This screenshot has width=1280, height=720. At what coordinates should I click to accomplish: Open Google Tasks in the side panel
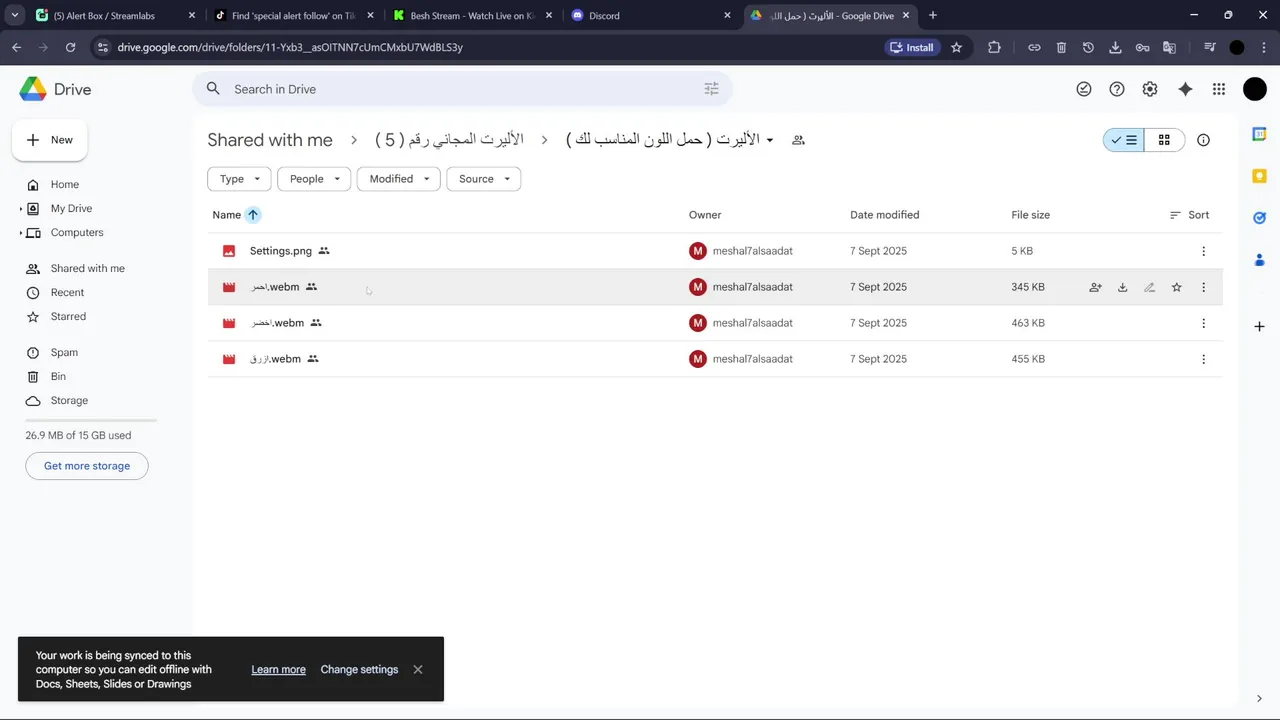tap(1259, 218)
